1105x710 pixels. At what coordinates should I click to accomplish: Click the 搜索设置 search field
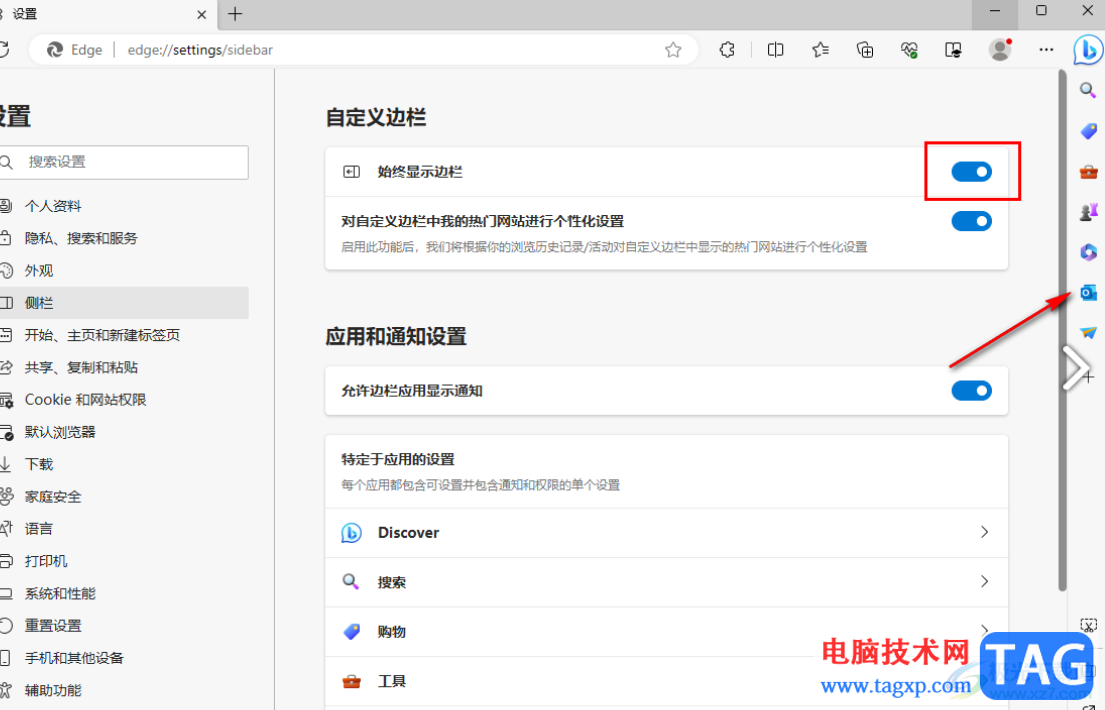click(x=124, y=162)
